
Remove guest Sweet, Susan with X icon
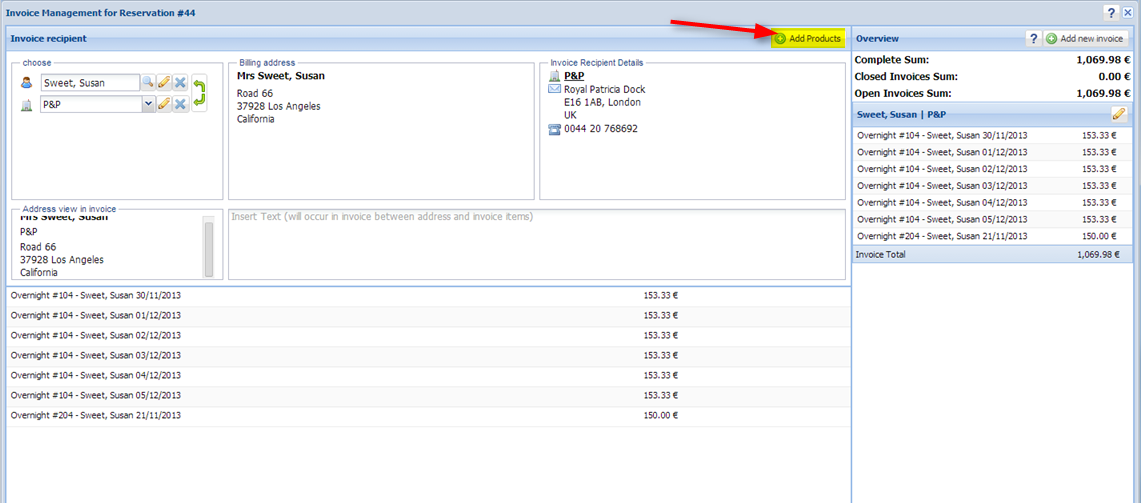pos(180,83)
